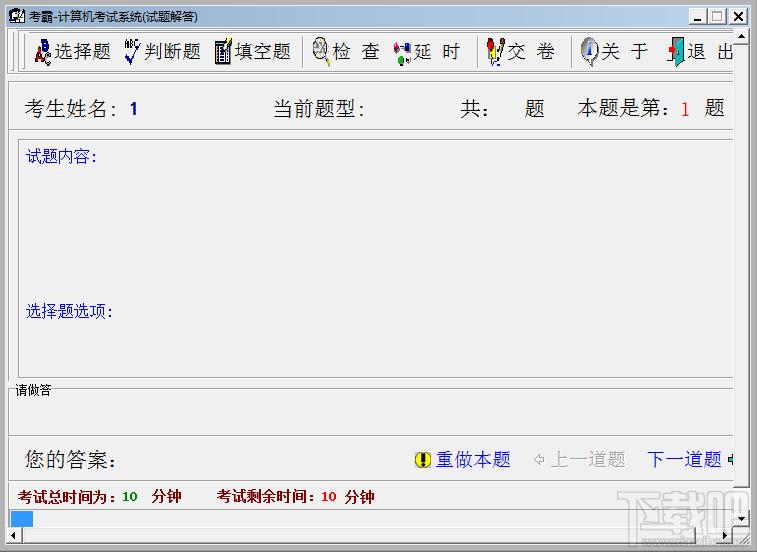Click the 本题是第 question number 1
The width and height of the screenshot is (757, 552).
[685, 109]
